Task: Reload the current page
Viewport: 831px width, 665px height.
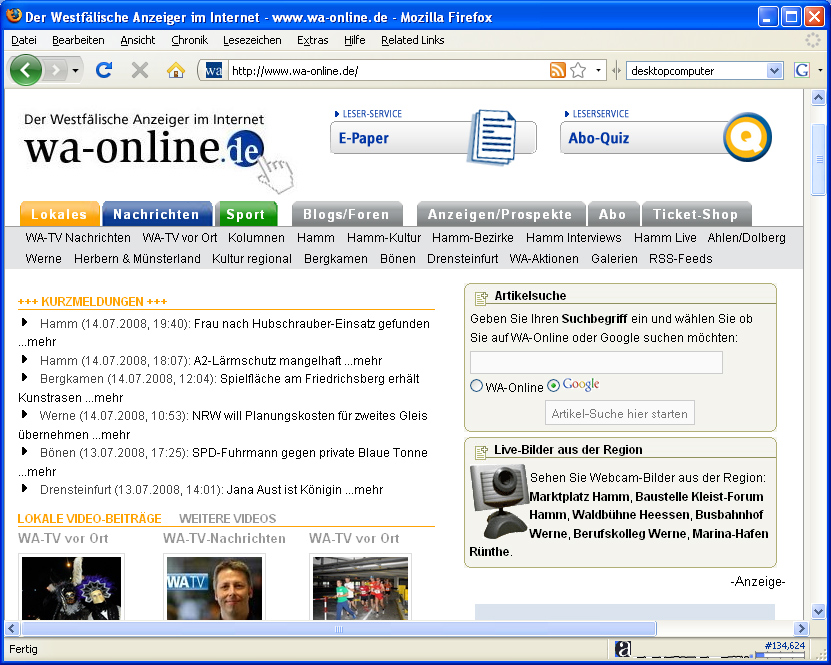Action: (x=104, y=70)
